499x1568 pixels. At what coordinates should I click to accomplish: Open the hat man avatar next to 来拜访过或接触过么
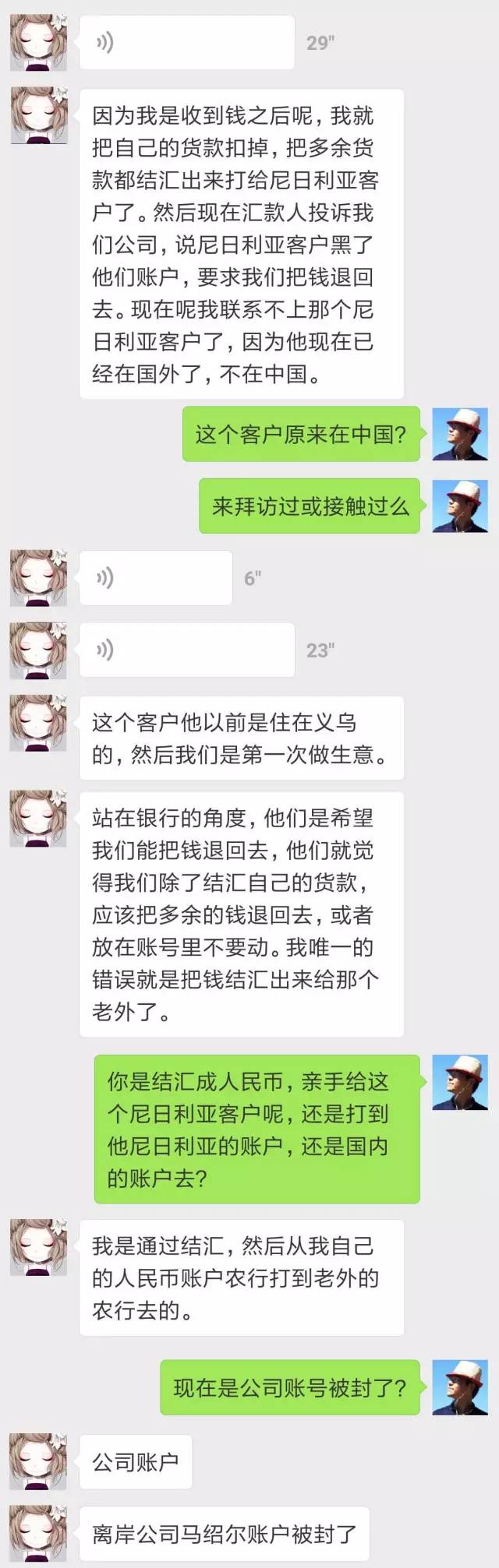pos(460,506)
